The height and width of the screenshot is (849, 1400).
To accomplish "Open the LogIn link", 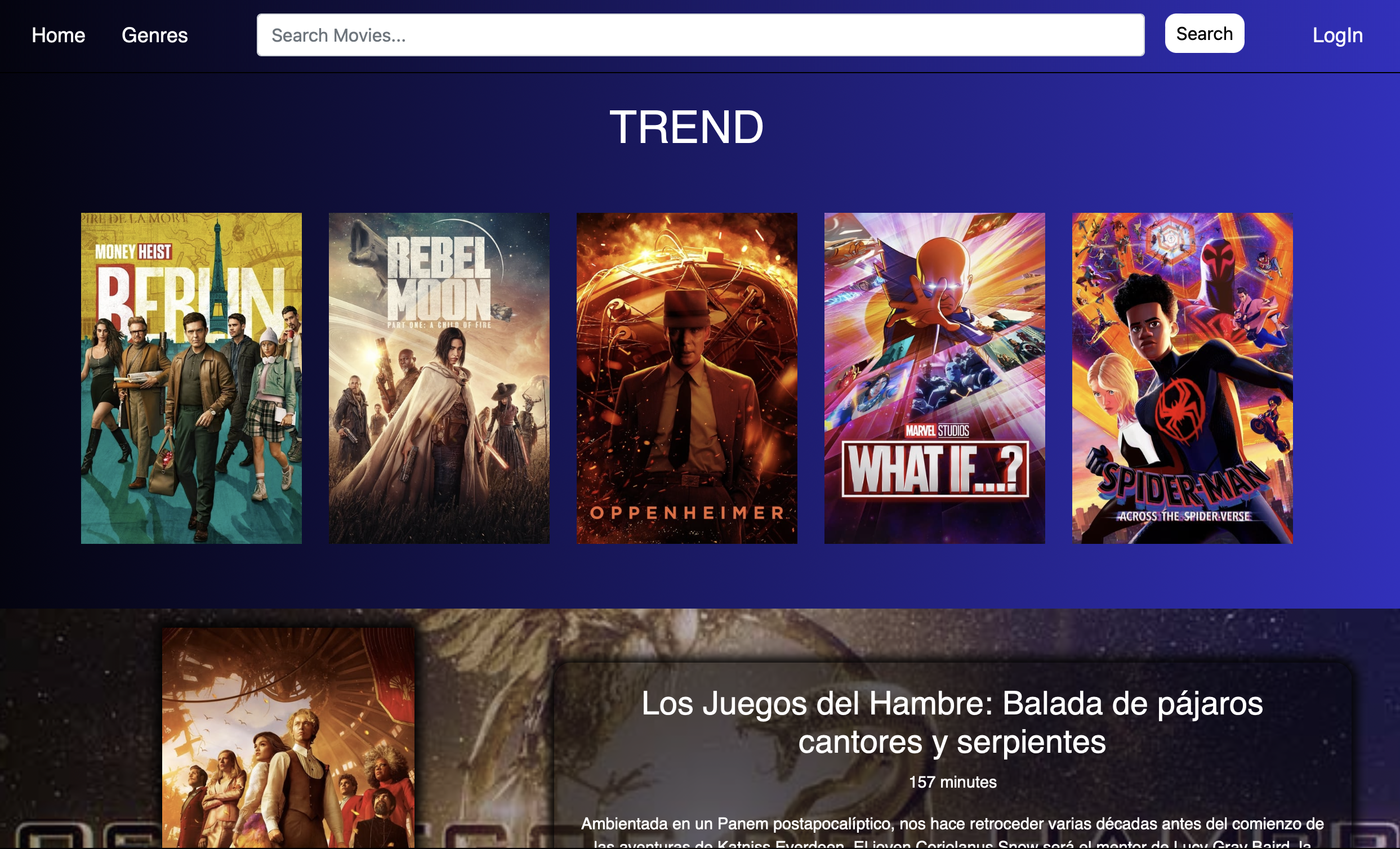I will [1337, 35].
